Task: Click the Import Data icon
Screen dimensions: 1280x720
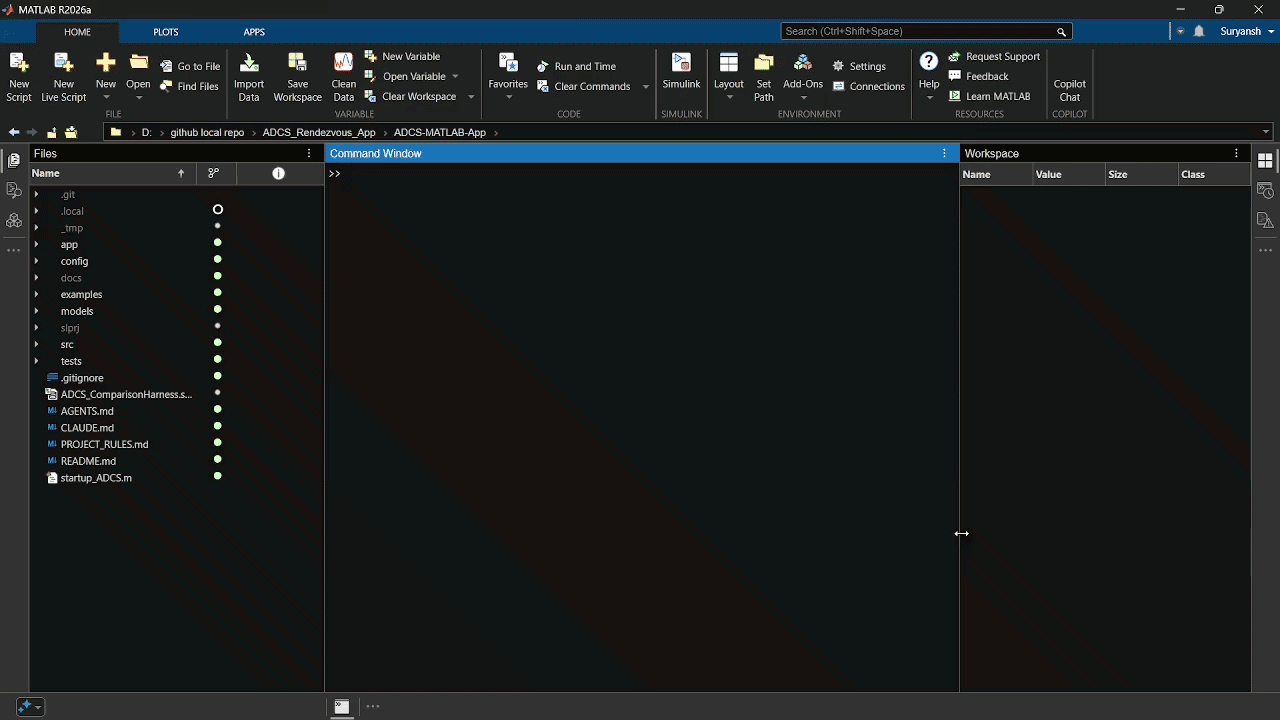Action: pyautogui.click(x=249, y=77)
